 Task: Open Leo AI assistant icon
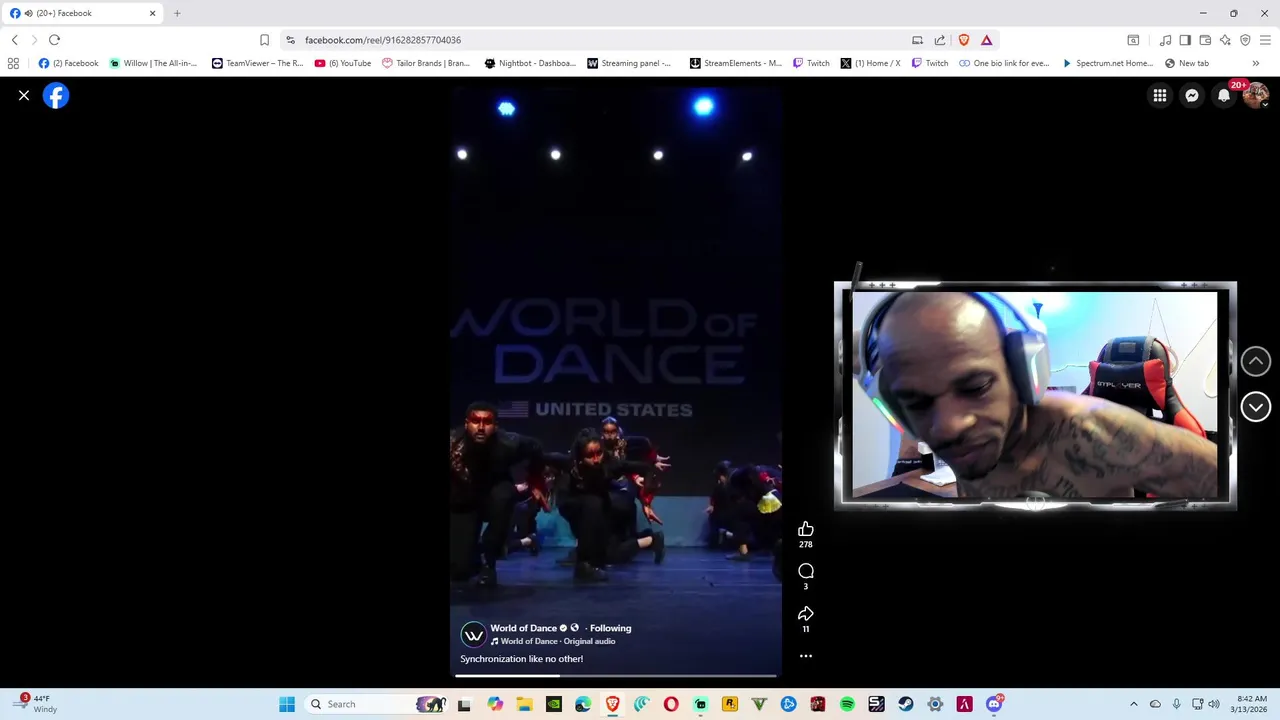tap(1225, 40)
